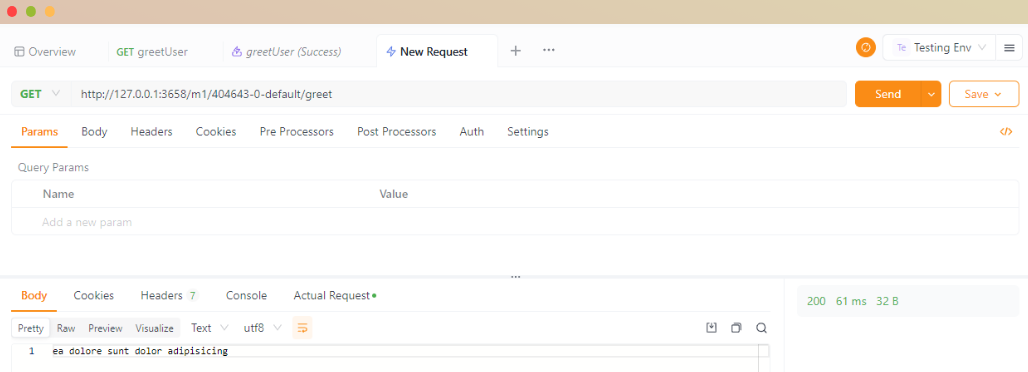This screenshot has height=372, width=1028.
Task: View the Actual Request tab
Action: (x=334, y=296)
